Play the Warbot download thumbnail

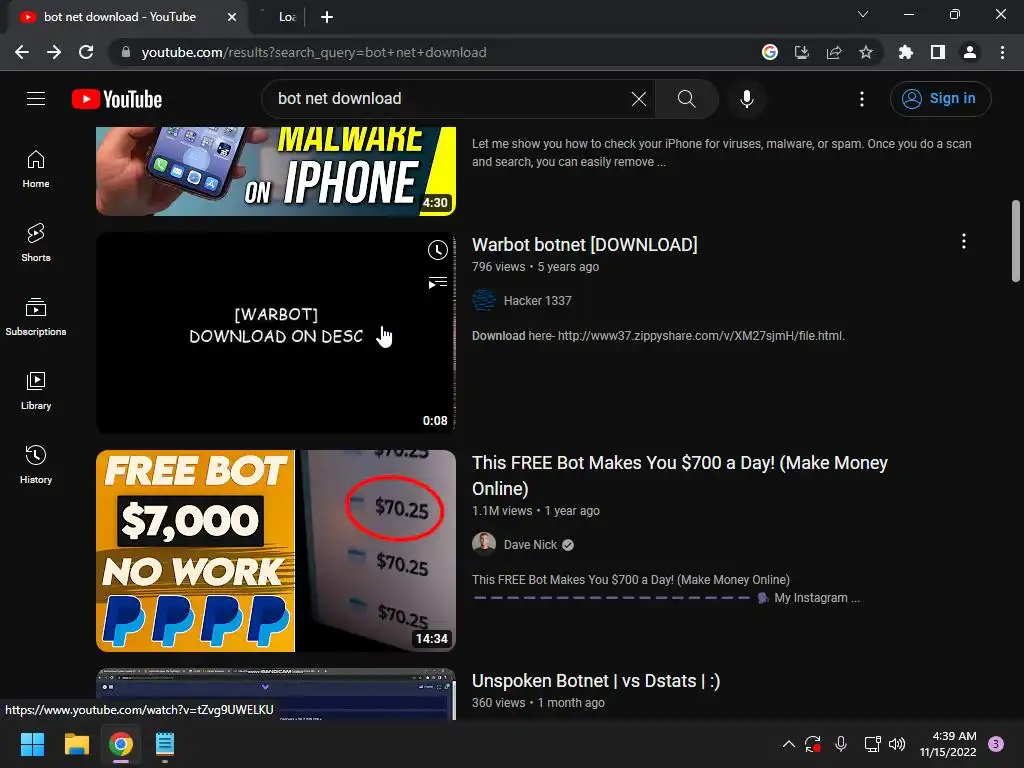(x=276, y=332)
